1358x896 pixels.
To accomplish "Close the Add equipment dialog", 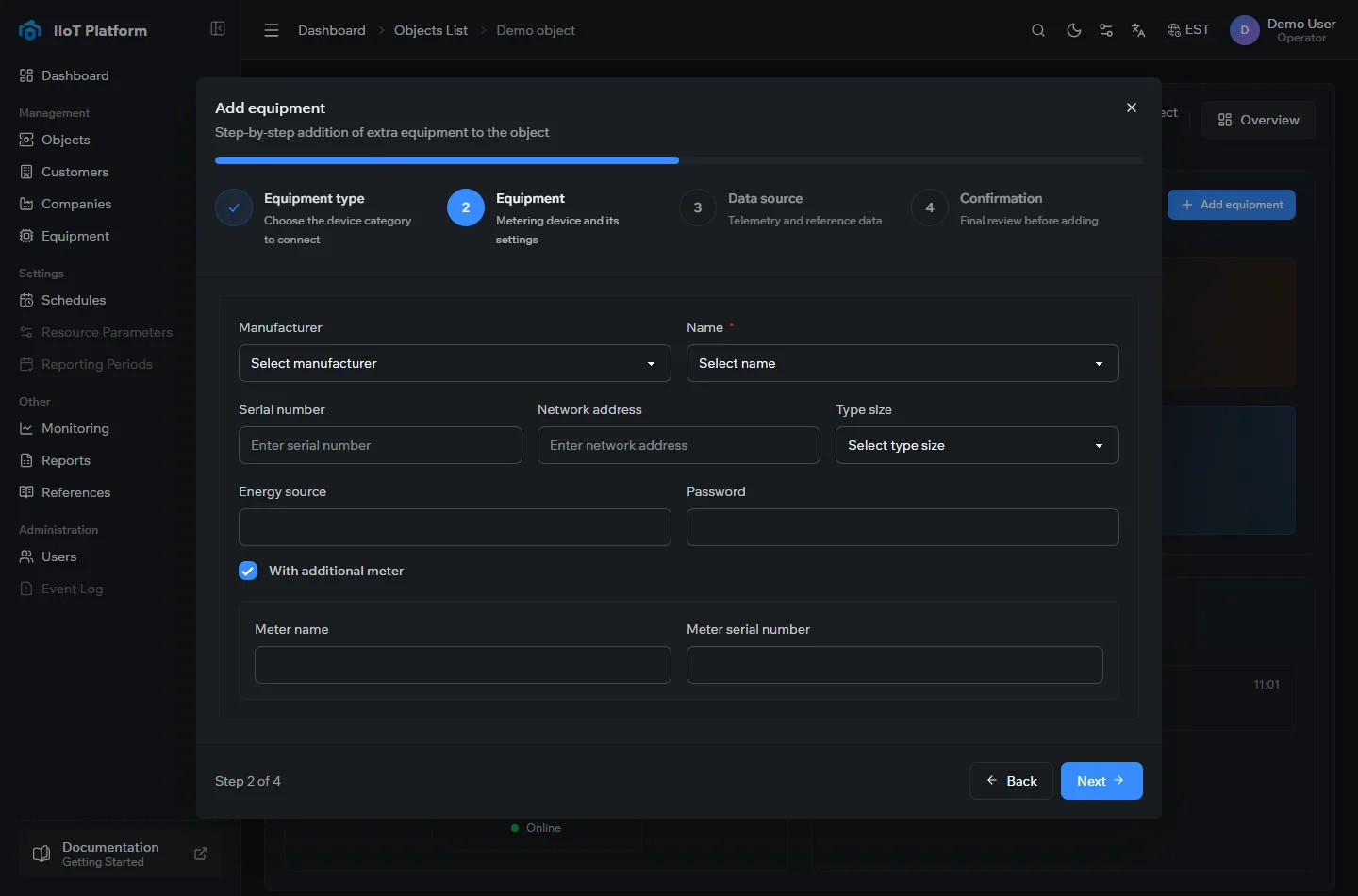I will pyautogui.click(x=1132, y=108).
